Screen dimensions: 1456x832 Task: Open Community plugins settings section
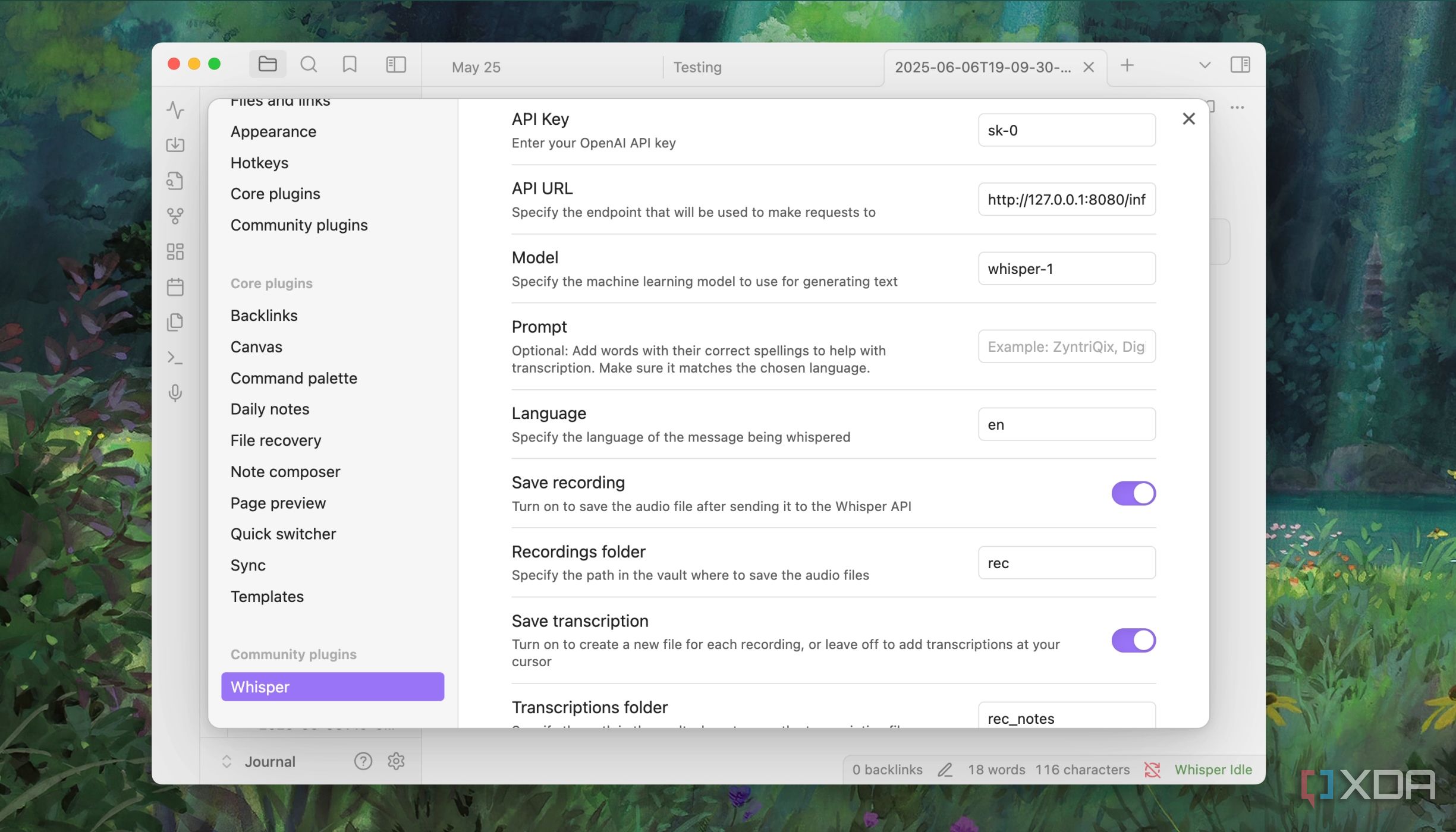[x=299, y=225]
